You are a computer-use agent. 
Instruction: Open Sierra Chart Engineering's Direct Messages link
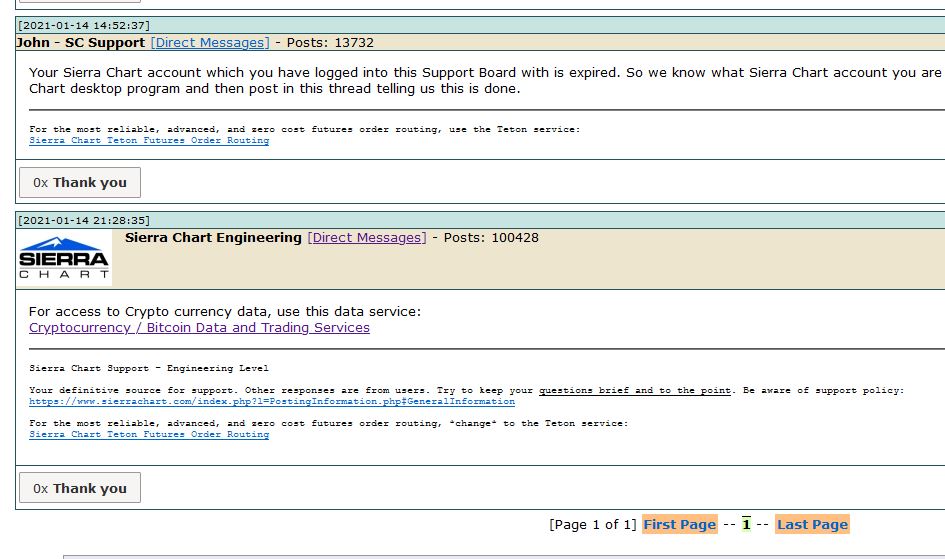point(367,238)
